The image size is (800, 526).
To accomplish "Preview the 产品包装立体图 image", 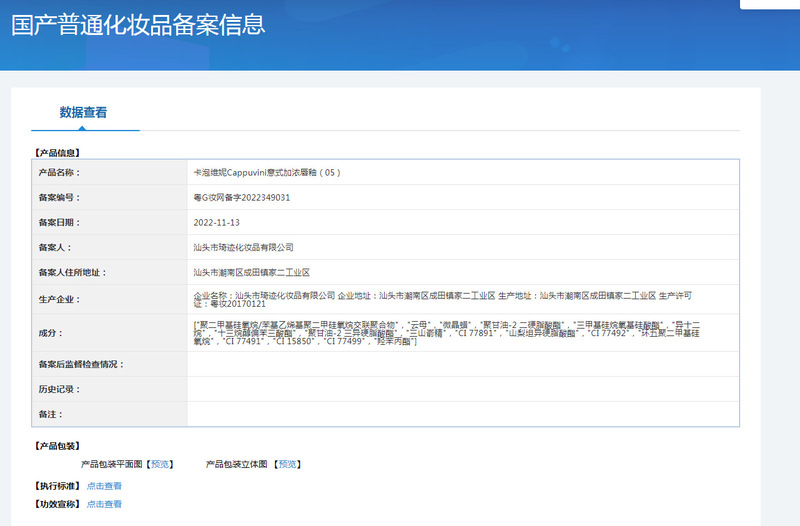I will [x=287, y=464].
